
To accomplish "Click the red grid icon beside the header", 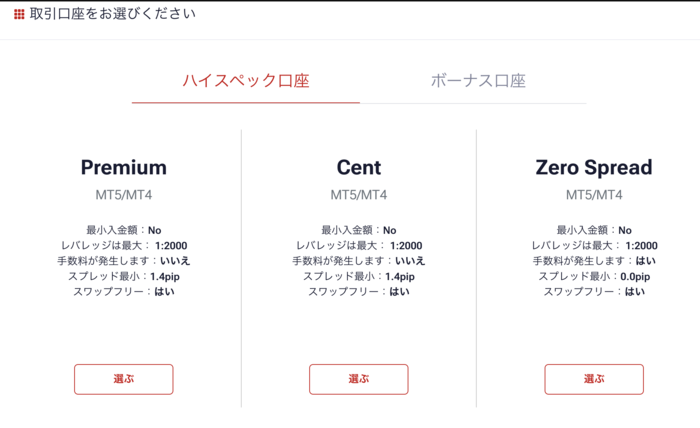I will (x=19, y=15).
